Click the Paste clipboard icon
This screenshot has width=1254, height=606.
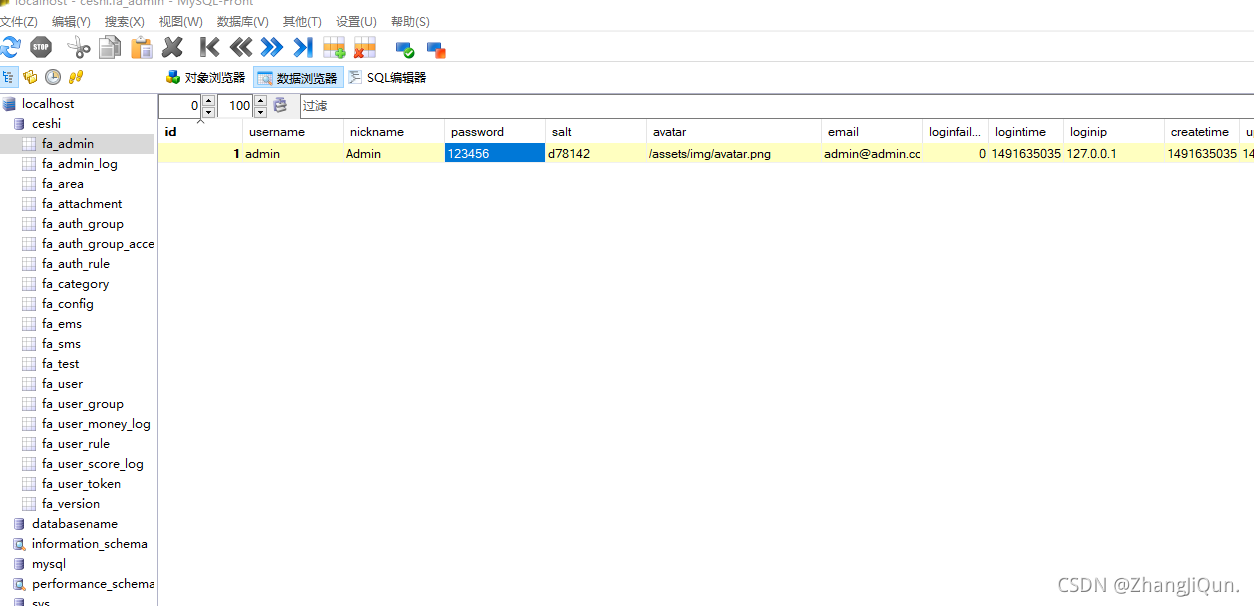pos(140,47)
